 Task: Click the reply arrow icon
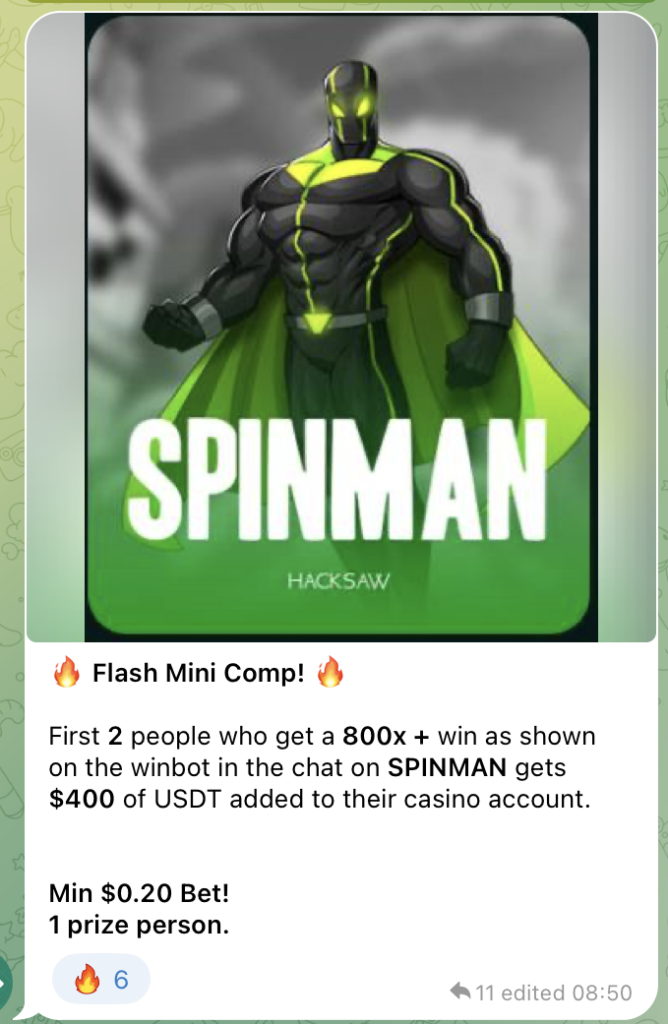[x=460, y=991]
